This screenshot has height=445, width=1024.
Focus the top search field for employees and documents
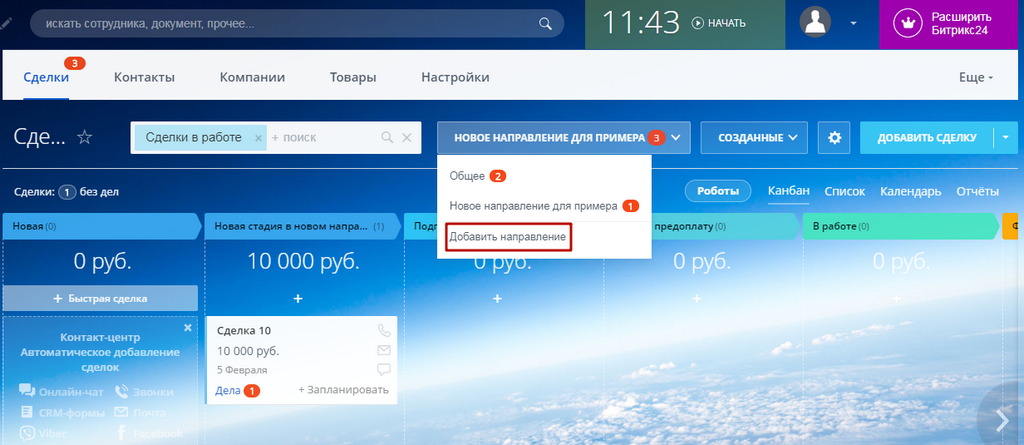point(297,24)
